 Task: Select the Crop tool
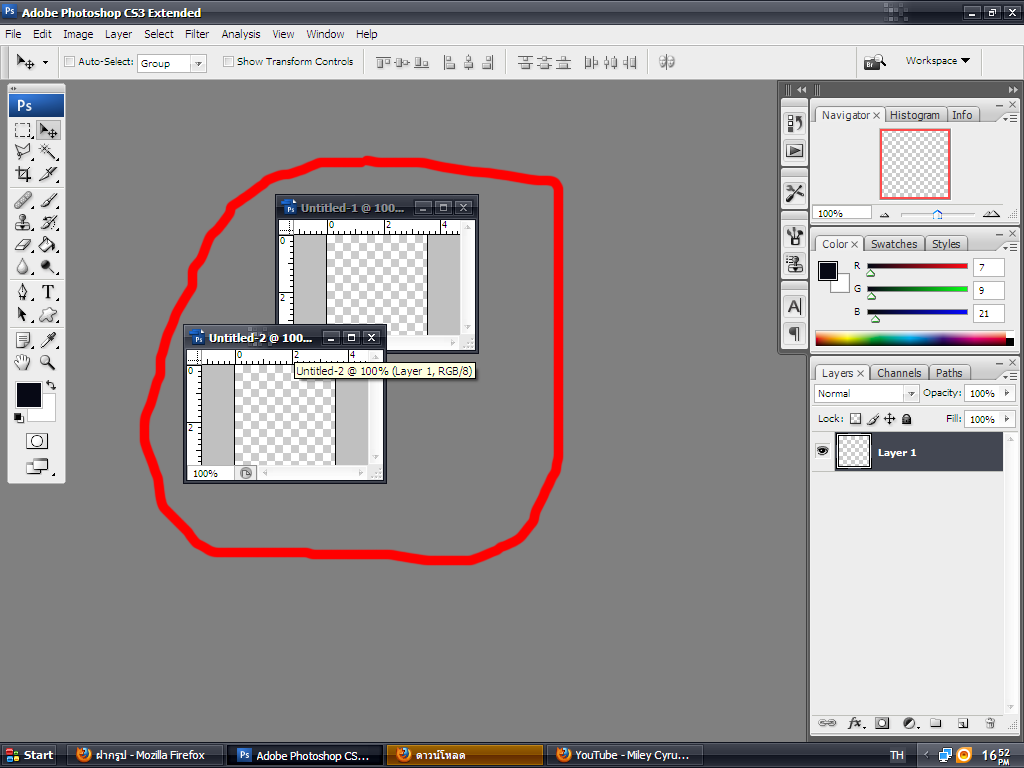click(23, 174)
